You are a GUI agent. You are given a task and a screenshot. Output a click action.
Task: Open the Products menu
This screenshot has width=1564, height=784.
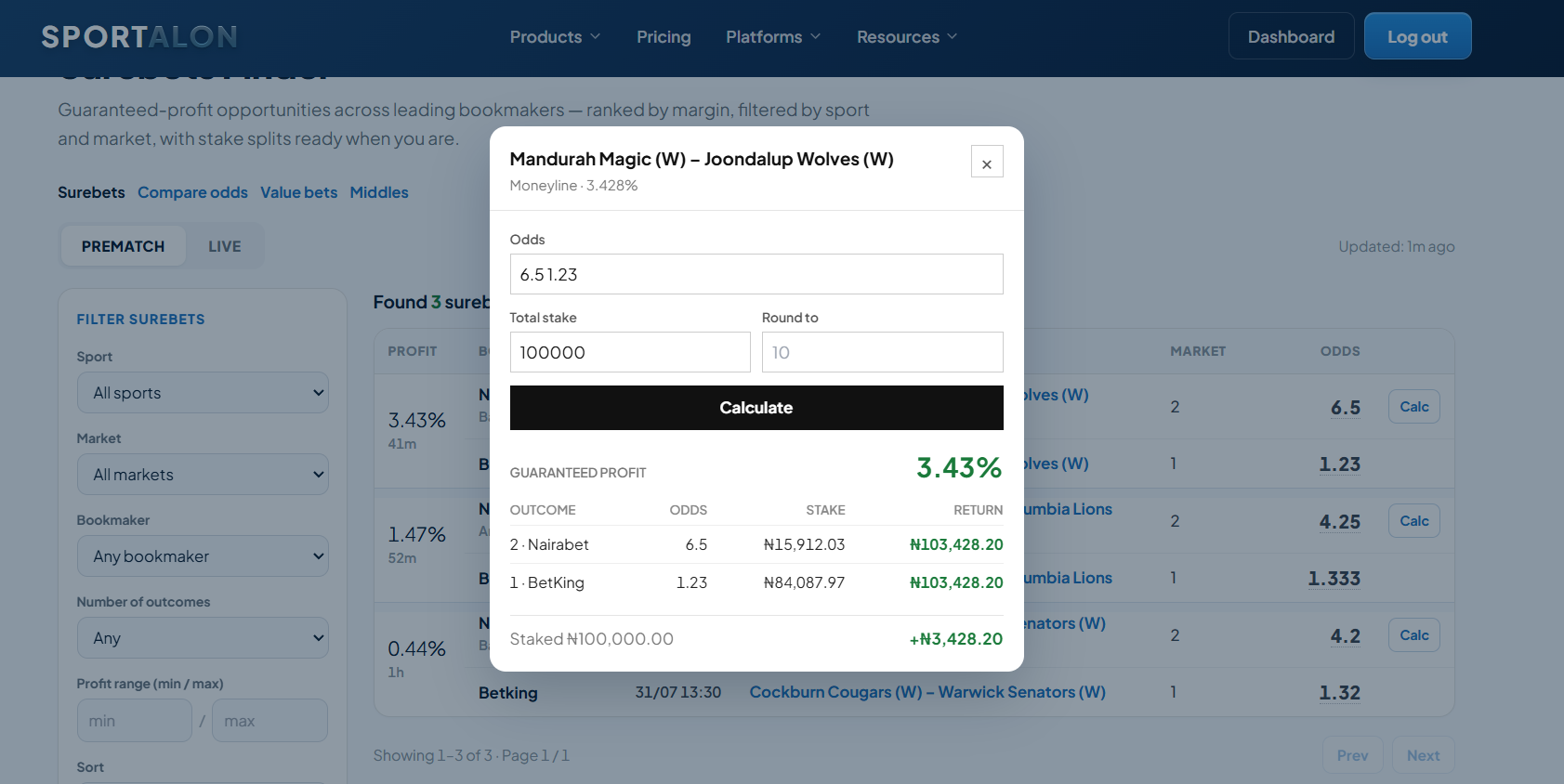555,37
